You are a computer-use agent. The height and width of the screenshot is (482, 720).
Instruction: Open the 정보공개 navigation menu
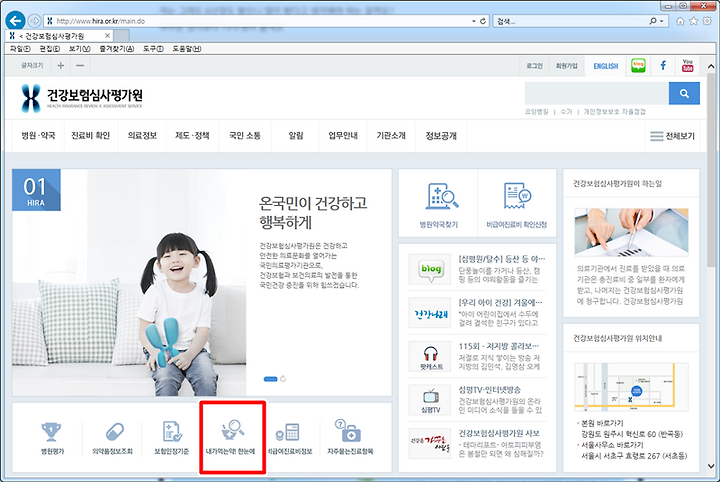(x=441, y=135)
